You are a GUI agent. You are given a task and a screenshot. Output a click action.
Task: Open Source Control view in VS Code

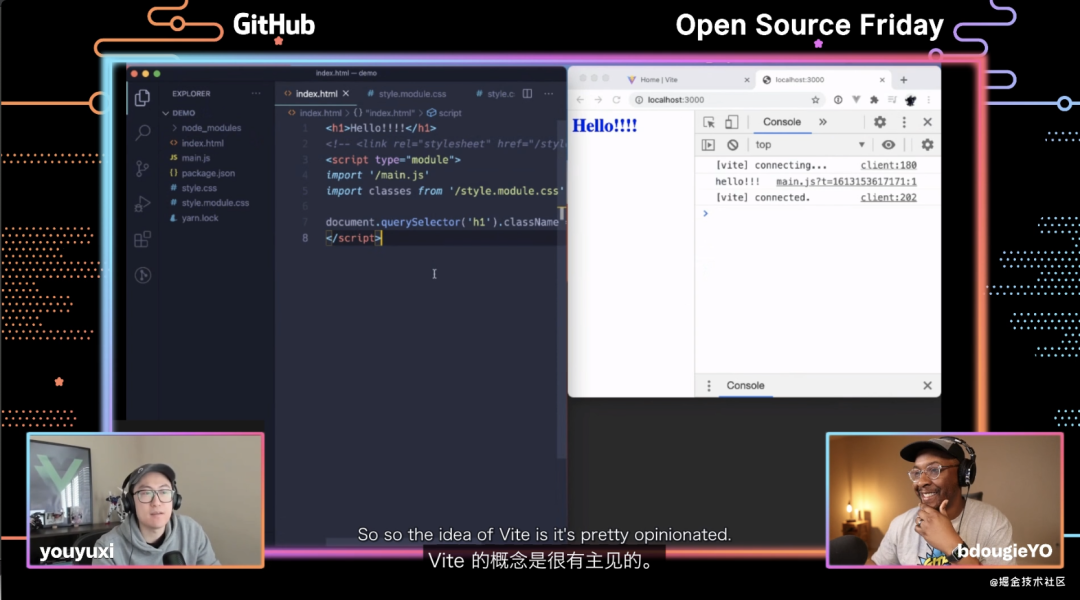click(143, 168)
